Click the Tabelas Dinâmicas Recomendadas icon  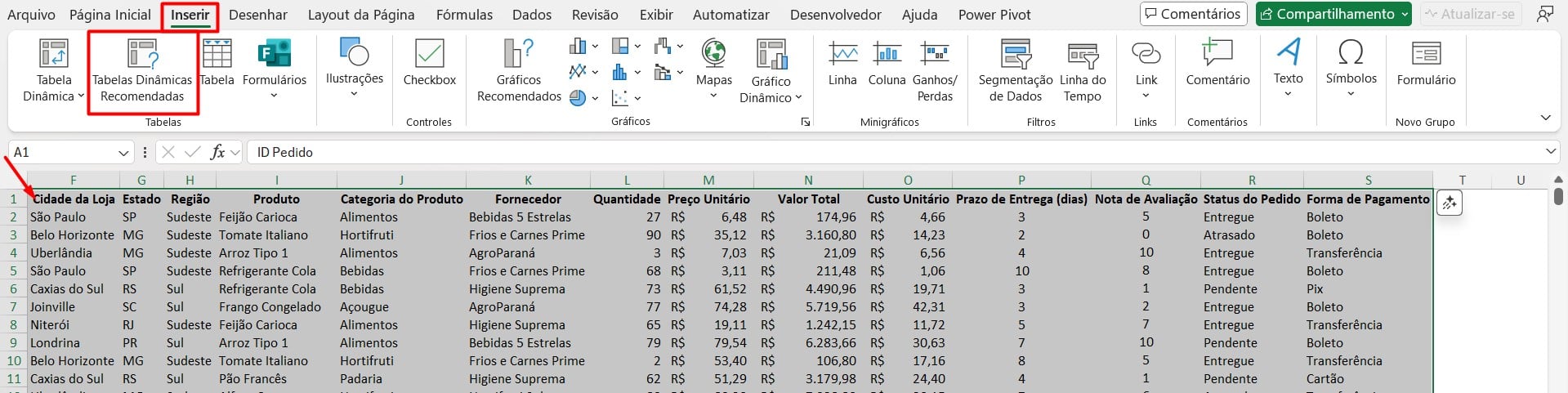[142, 55]
